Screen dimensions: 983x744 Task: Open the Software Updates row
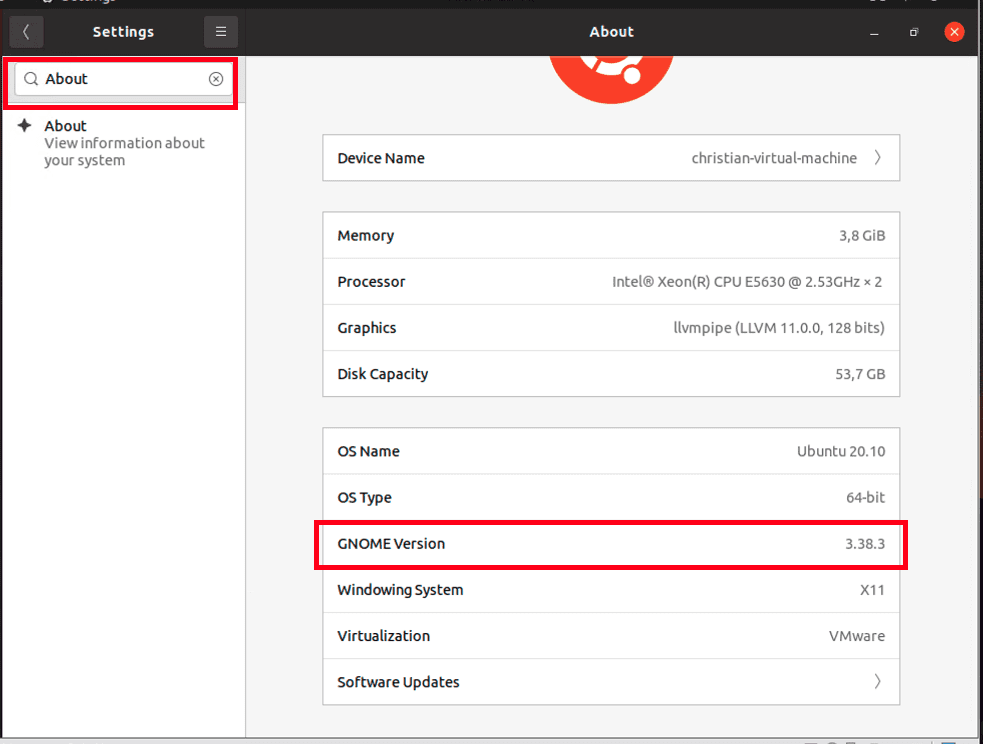click(x=610, y=682)
